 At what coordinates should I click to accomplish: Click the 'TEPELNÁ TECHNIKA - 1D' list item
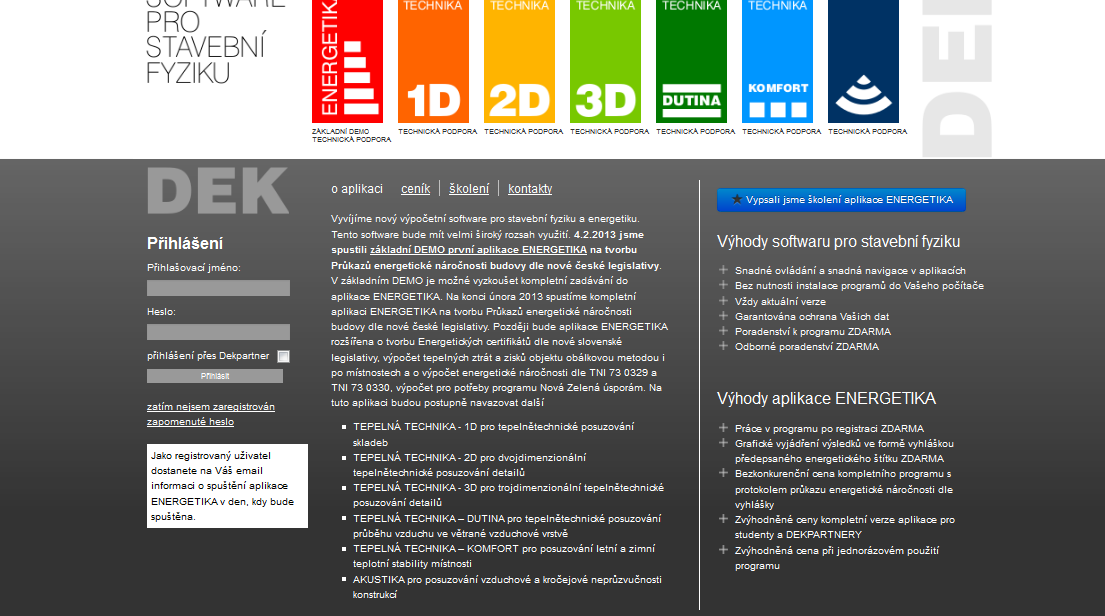[493, 434]
